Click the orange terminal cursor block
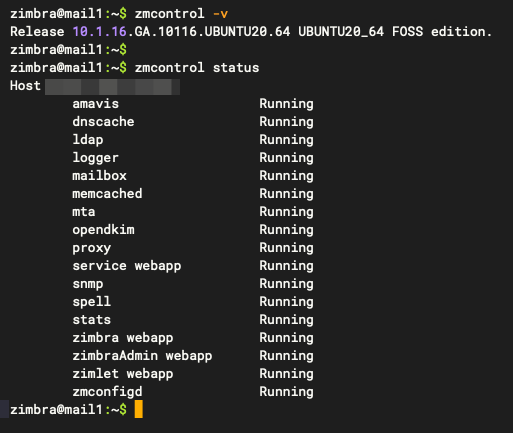 139,409
